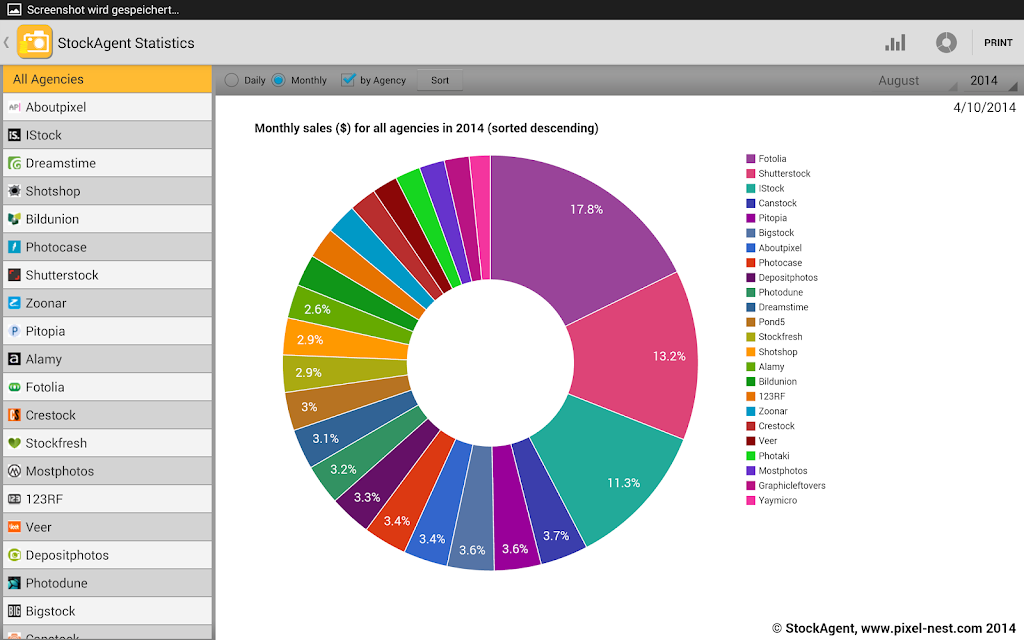Click the PRINT button

[x=998, y=42]
